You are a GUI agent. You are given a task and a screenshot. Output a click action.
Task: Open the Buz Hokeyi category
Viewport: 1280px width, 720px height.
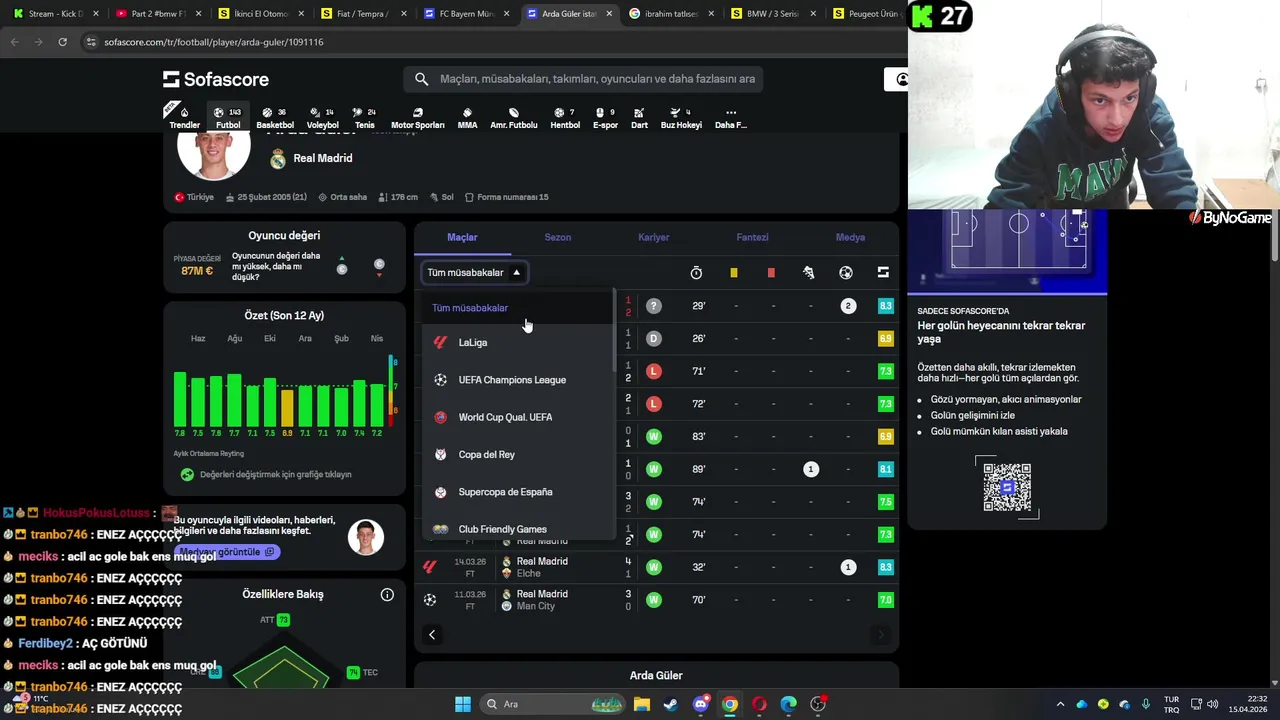(x=681, y=118)
